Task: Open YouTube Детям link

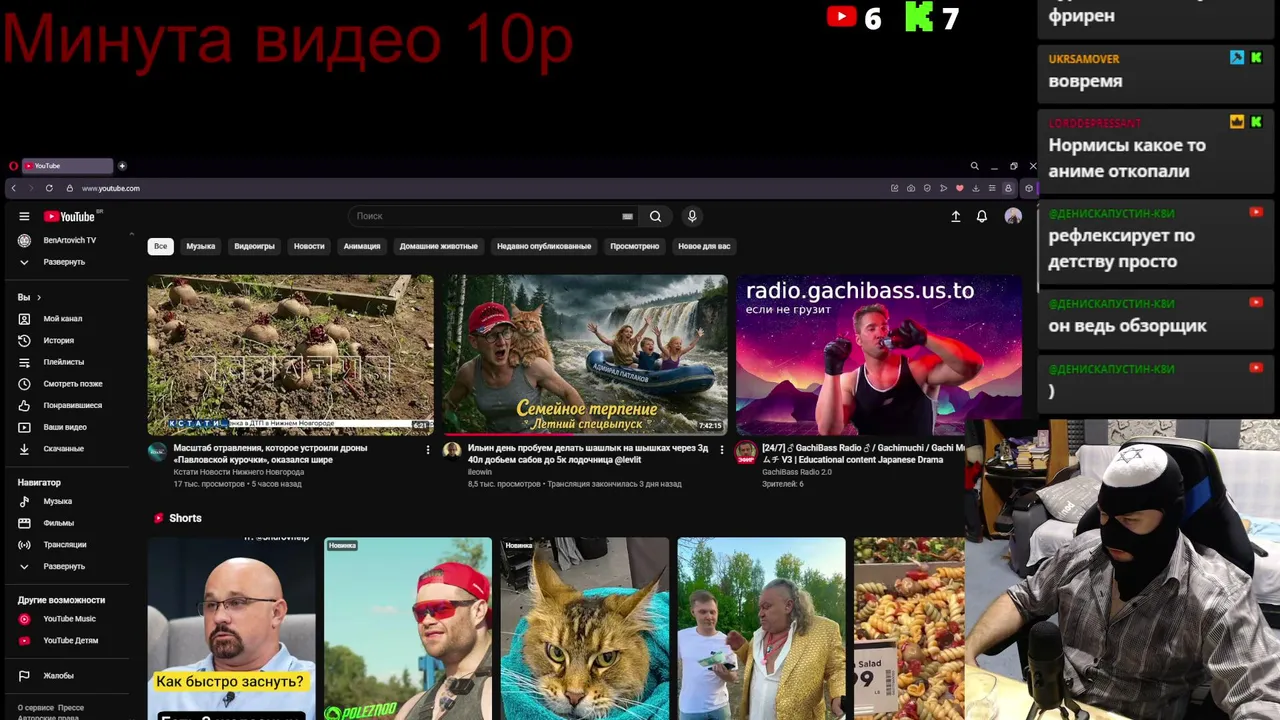Action: tap(73, 641)
